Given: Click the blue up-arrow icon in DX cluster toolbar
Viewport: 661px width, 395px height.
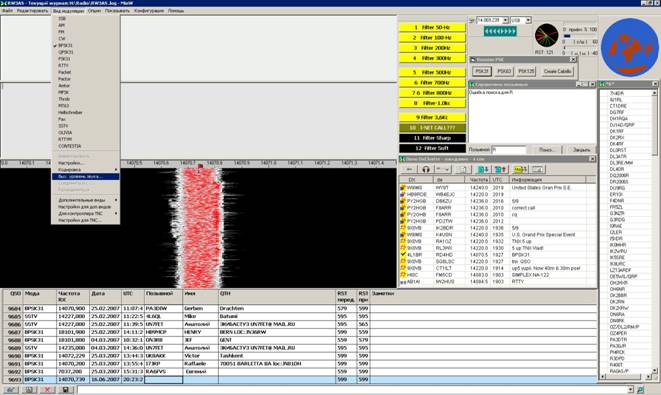Looking at the screenshot, I should click(500, 169).
